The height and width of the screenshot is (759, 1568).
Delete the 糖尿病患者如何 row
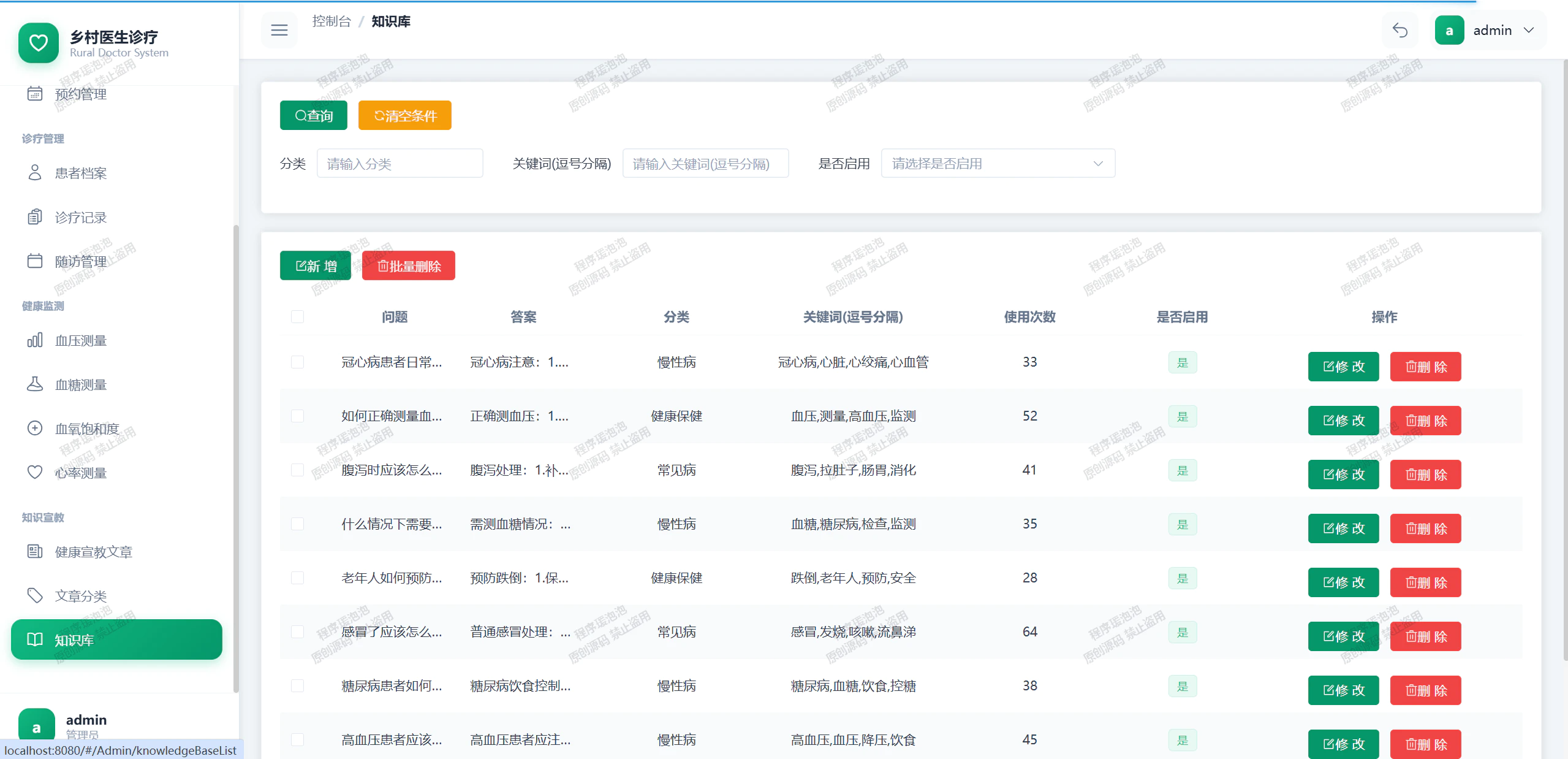coord(1426,690)
